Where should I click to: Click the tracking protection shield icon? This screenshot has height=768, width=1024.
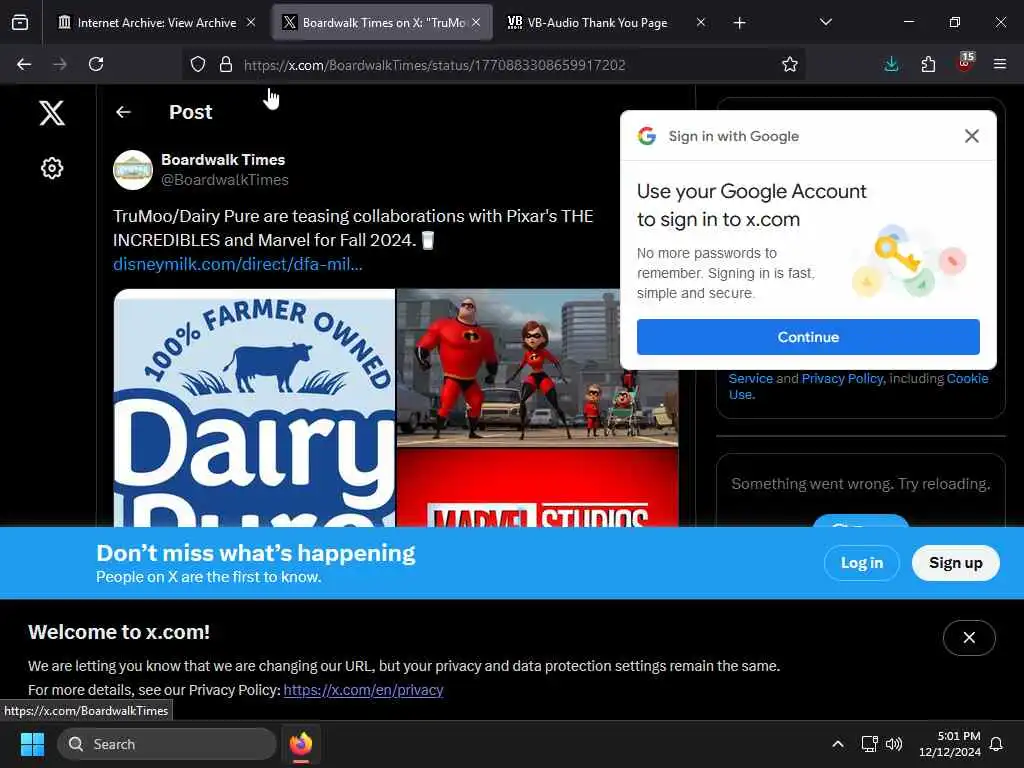(x=198, y=64)
